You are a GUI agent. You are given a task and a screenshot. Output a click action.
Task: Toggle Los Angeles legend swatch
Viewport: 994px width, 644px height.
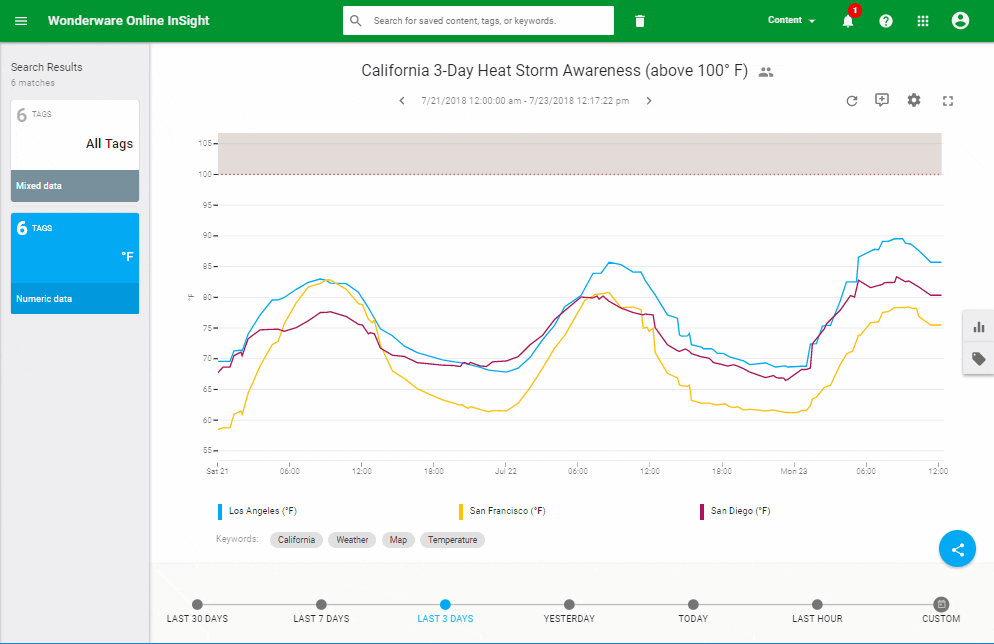220,512
